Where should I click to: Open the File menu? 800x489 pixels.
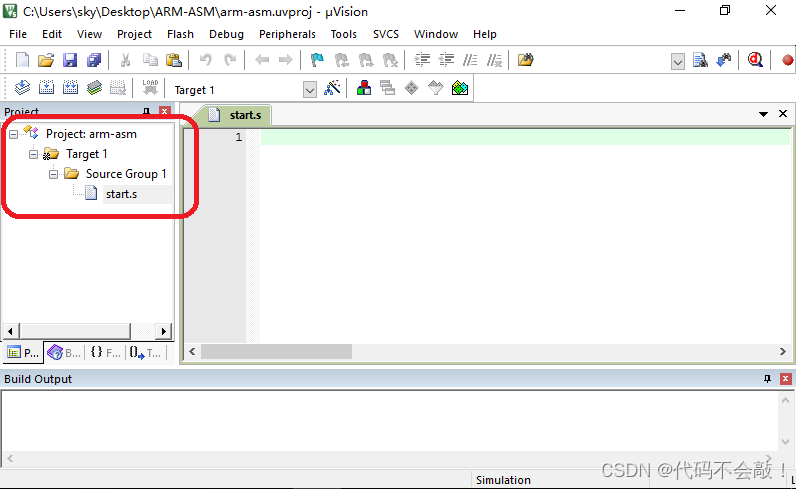click(x=18, y=34)
